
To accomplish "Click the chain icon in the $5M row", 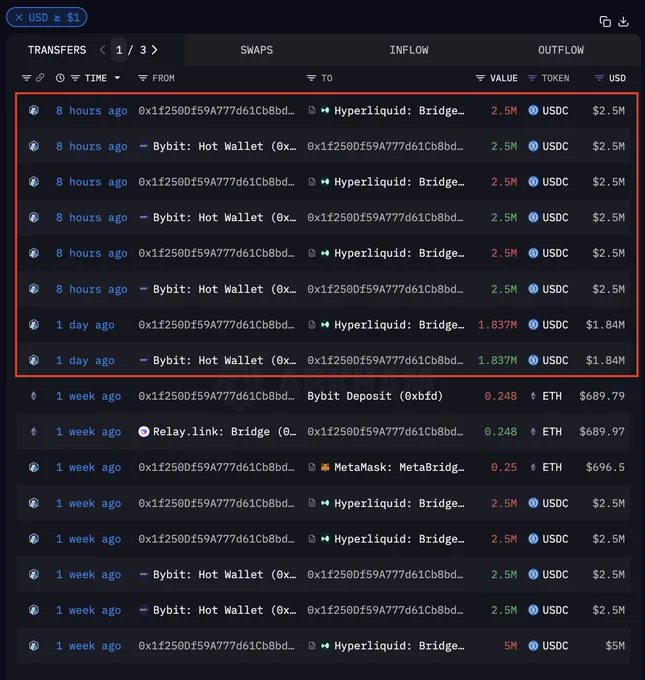I will 34,646.
